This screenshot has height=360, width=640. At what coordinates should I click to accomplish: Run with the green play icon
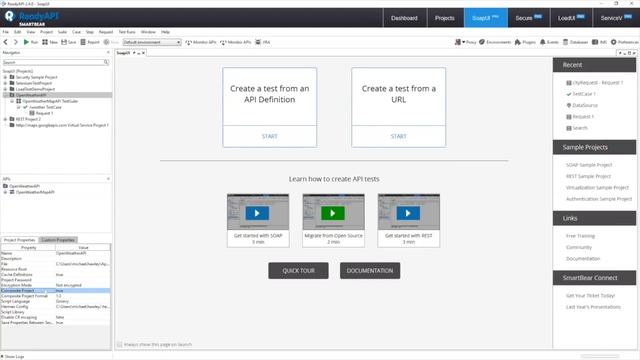[26, 42]
